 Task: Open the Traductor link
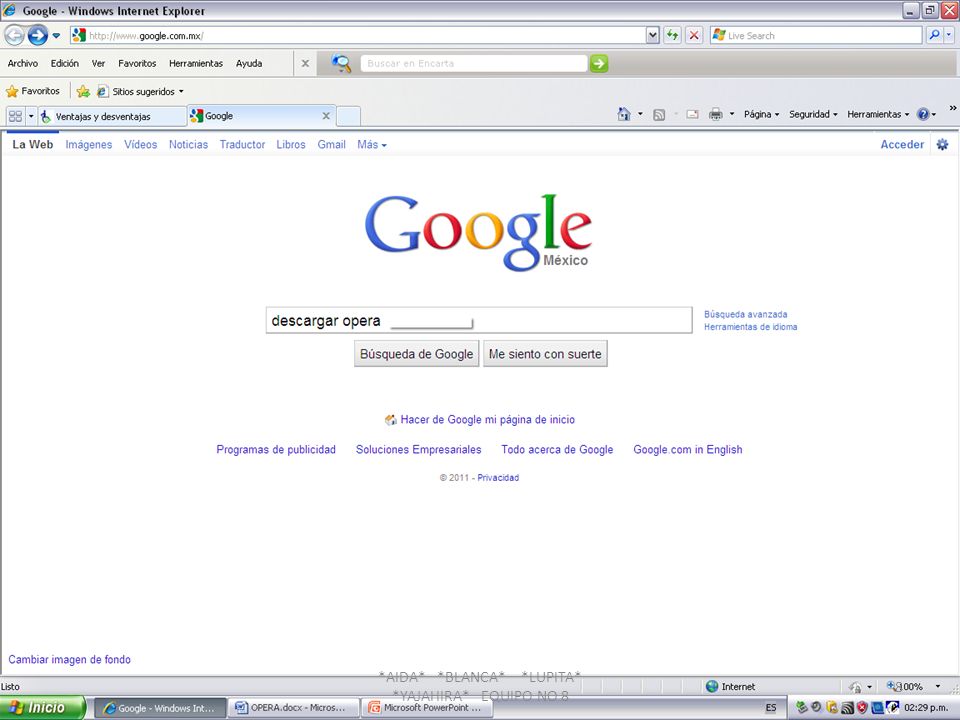click(242, 144)
